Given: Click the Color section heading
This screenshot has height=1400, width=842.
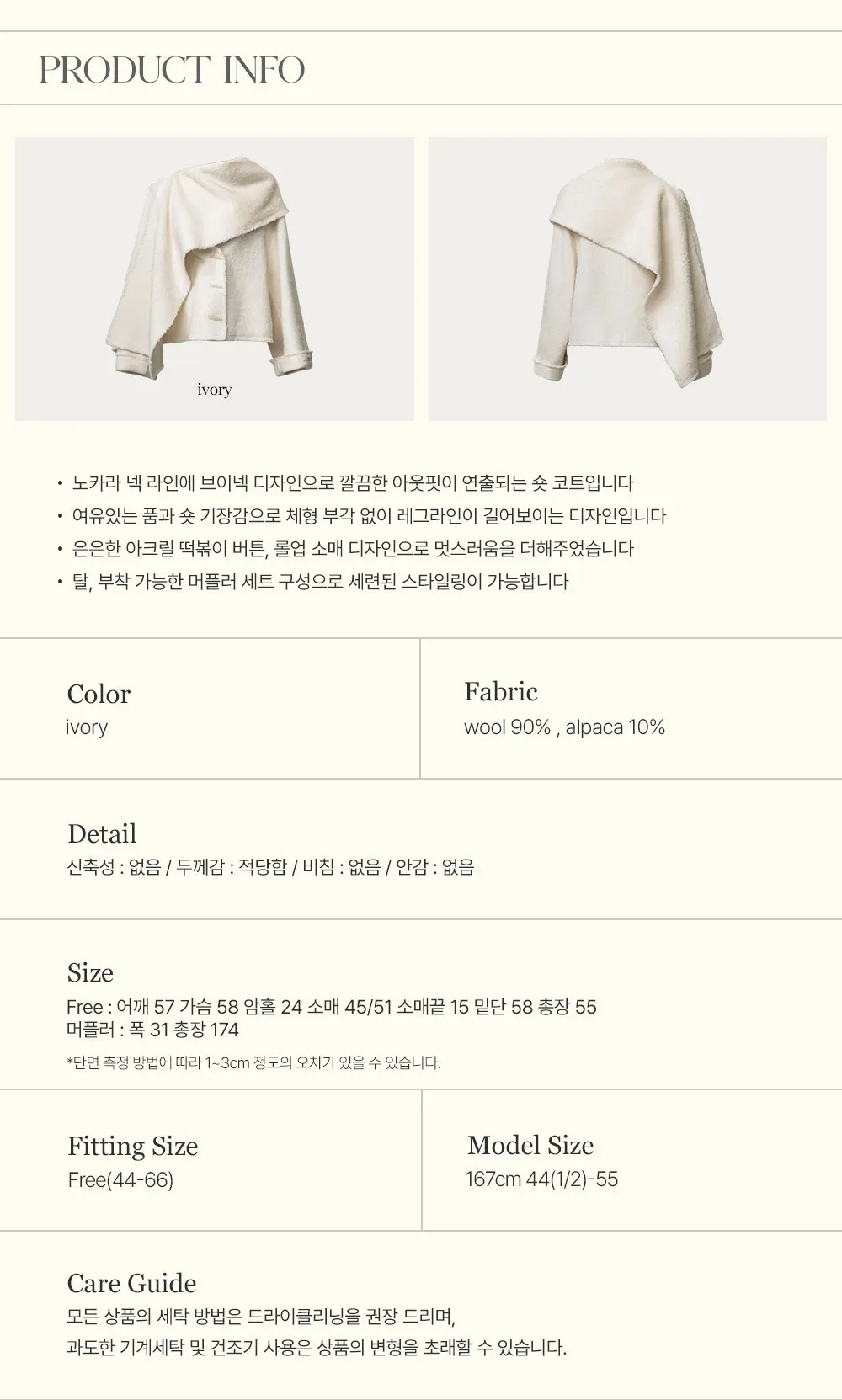Looking at the screenshot, I should pos(99,695).
